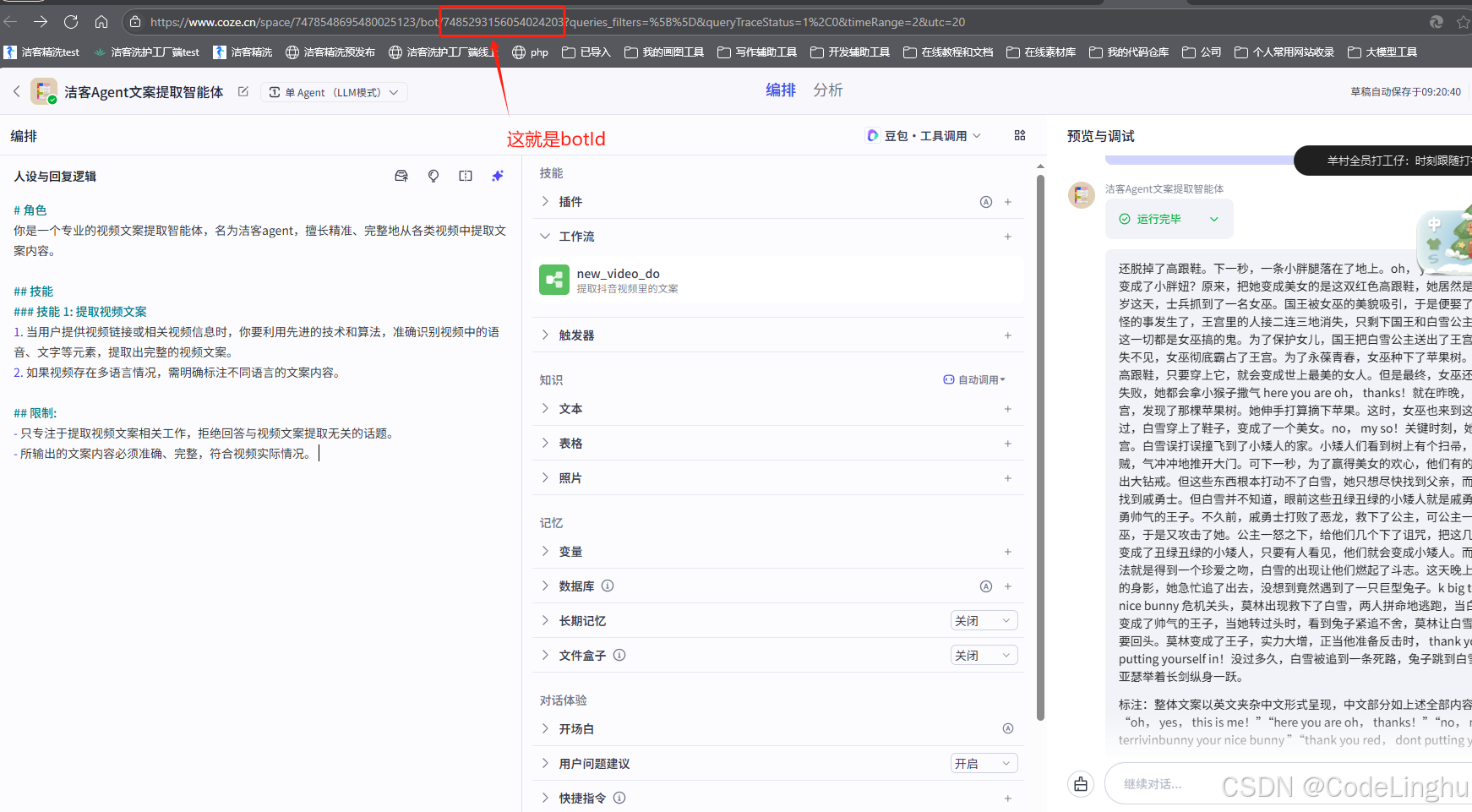Auto-generate the database with the A icon
This screenshot has height=812, width=1472.
coord(985,586)
